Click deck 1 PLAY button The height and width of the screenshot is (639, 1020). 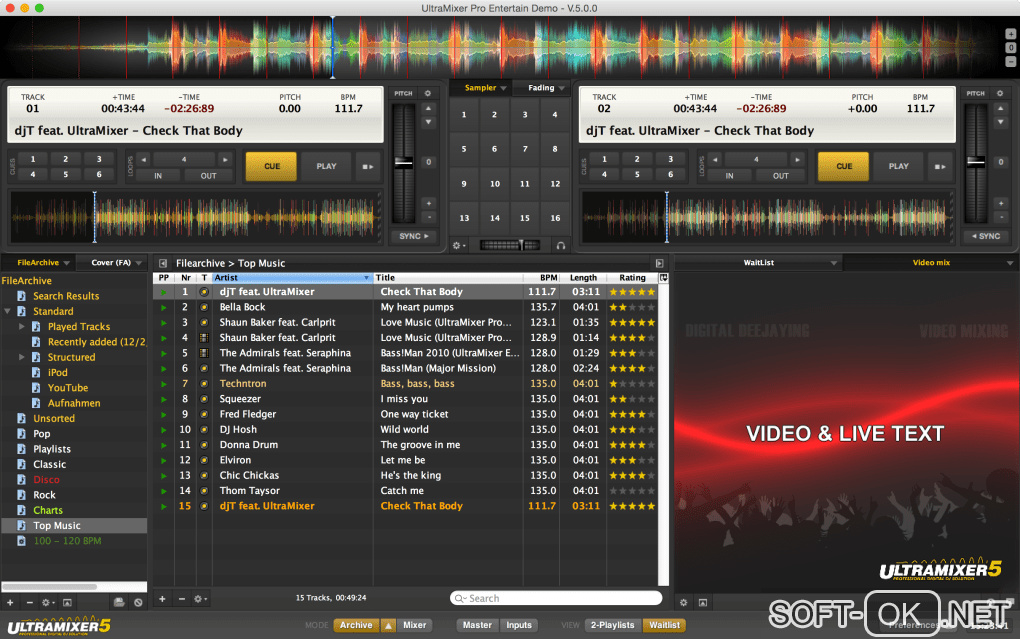(326, 167)
